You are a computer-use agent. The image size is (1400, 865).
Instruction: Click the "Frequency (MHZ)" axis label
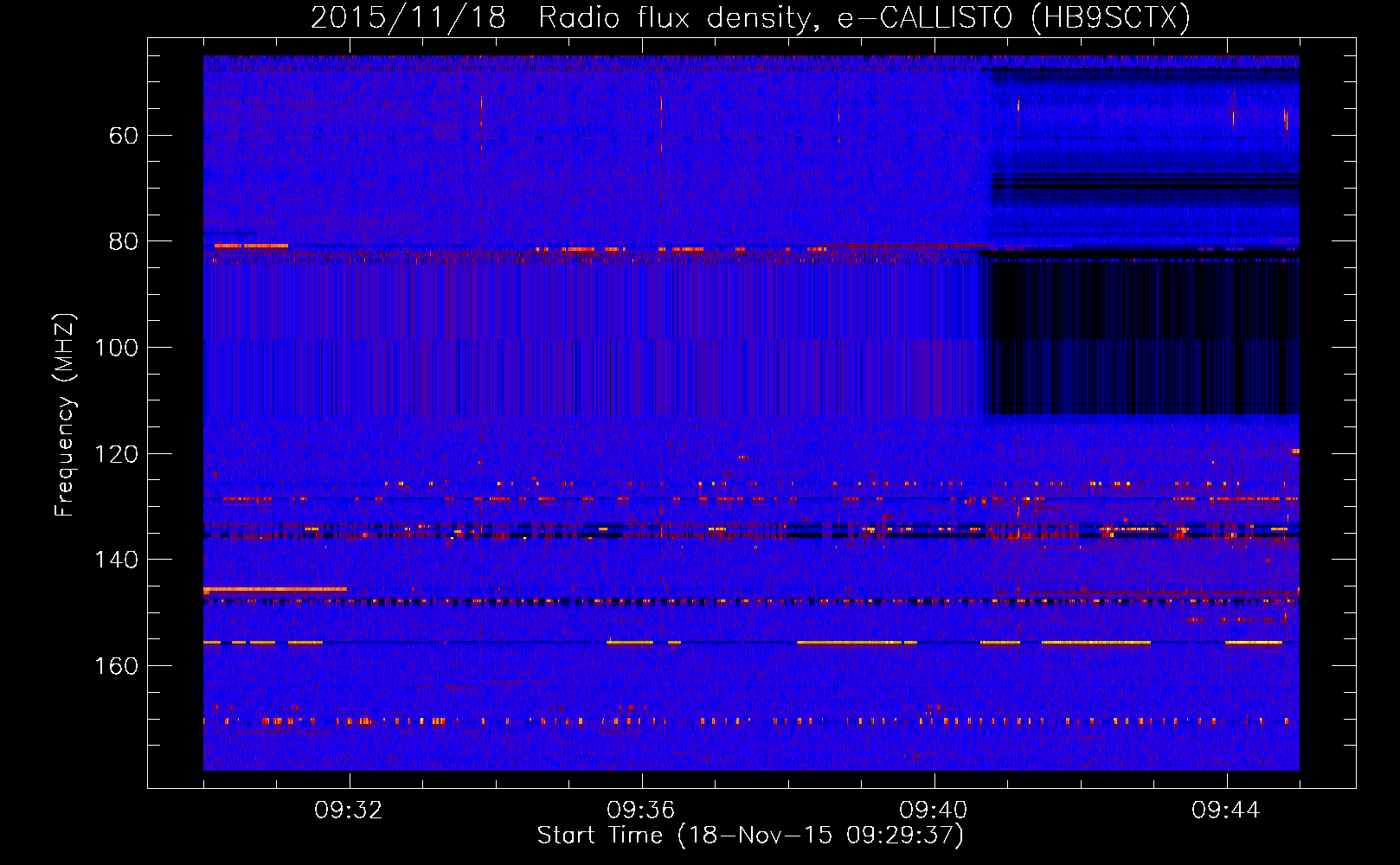point(65,414)
